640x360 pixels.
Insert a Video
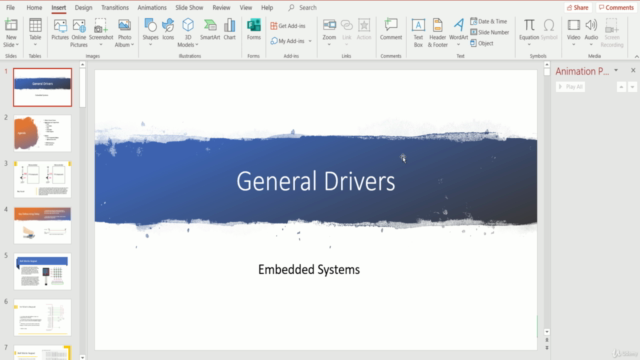tap(573, 32)
